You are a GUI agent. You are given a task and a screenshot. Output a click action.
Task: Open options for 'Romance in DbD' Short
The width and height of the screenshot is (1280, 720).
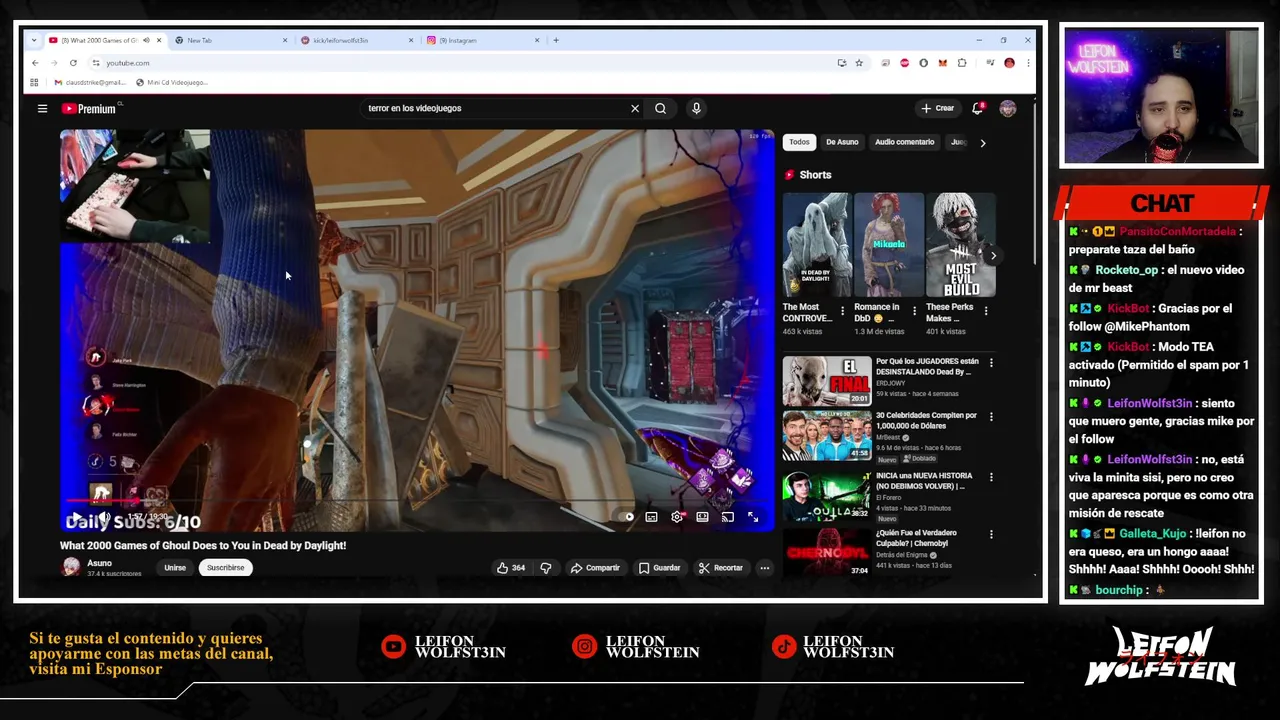pos(914,311)
